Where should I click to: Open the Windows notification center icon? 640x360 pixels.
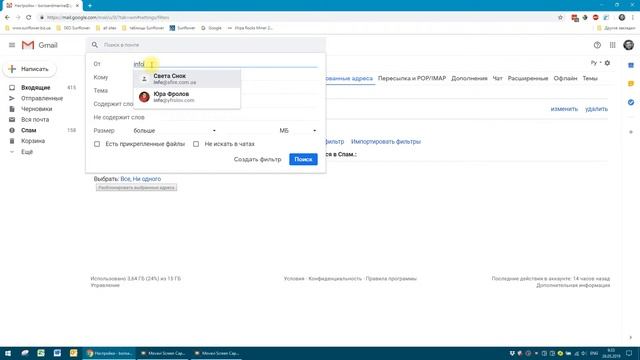[x=629, y=353]
